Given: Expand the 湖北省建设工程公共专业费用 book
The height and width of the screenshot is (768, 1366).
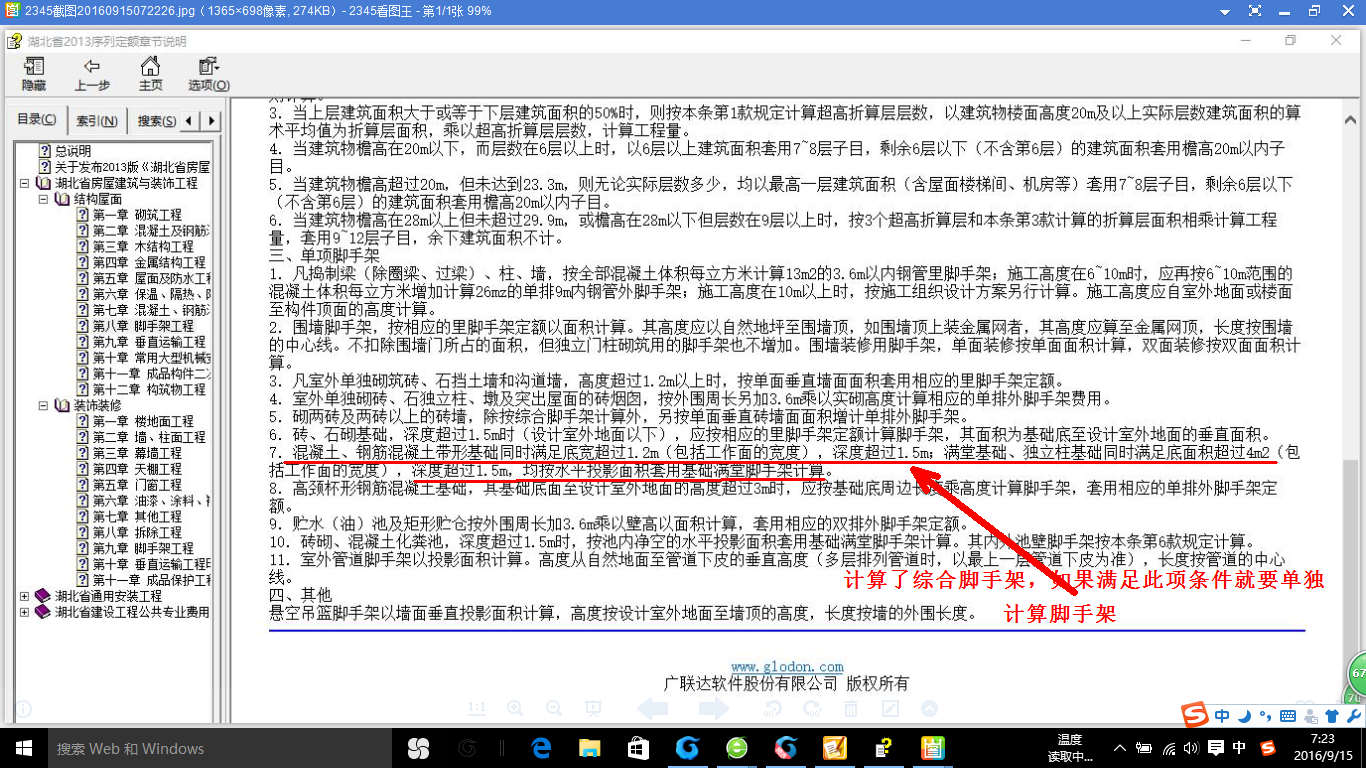Looking at the screenshot, I should pos(24,612).
